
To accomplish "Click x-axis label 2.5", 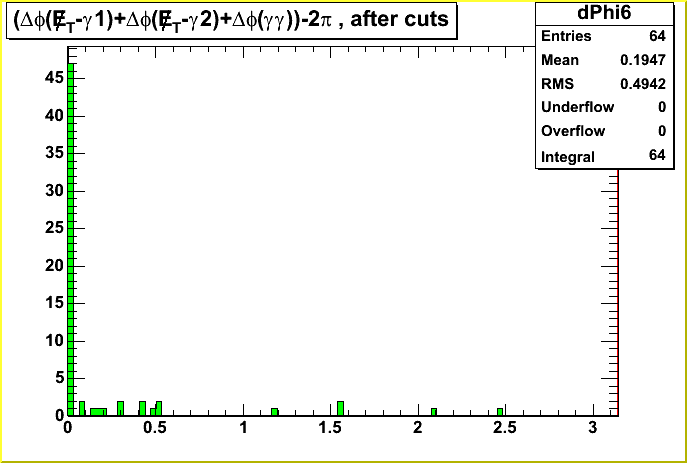I will point(506,428).
